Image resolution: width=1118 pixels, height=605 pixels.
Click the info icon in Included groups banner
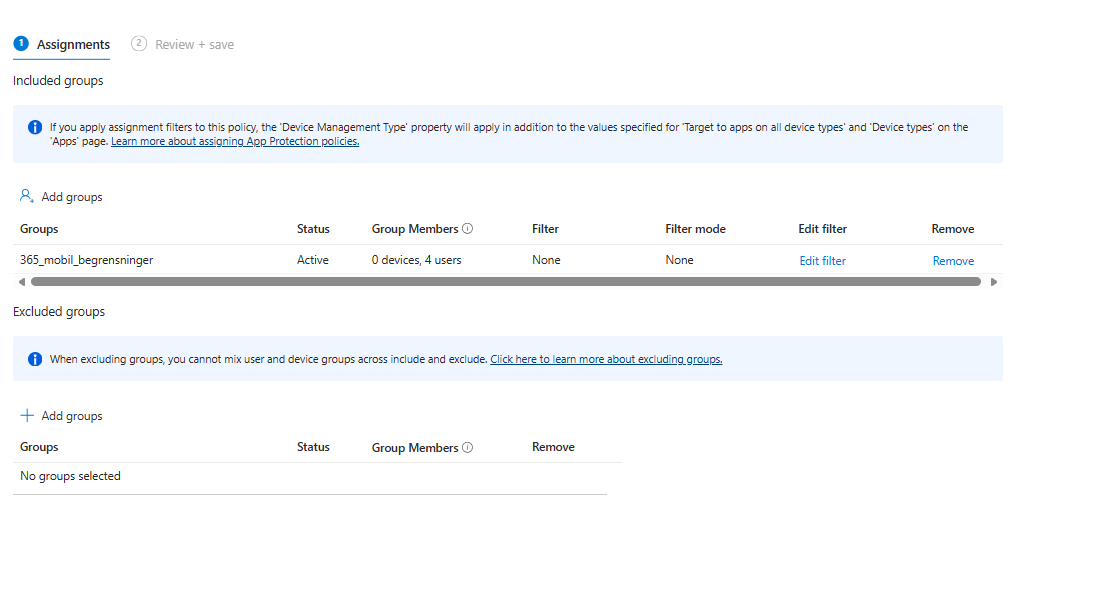(x=35, y=128)
